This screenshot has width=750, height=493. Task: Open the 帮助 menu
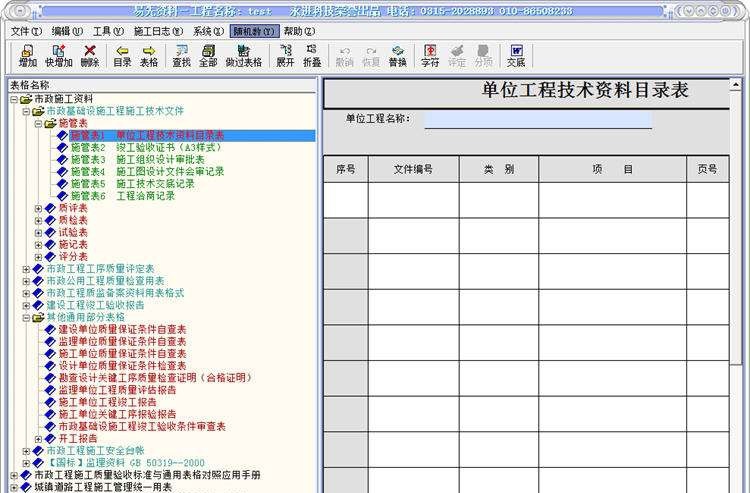click(x=299, y=31)
